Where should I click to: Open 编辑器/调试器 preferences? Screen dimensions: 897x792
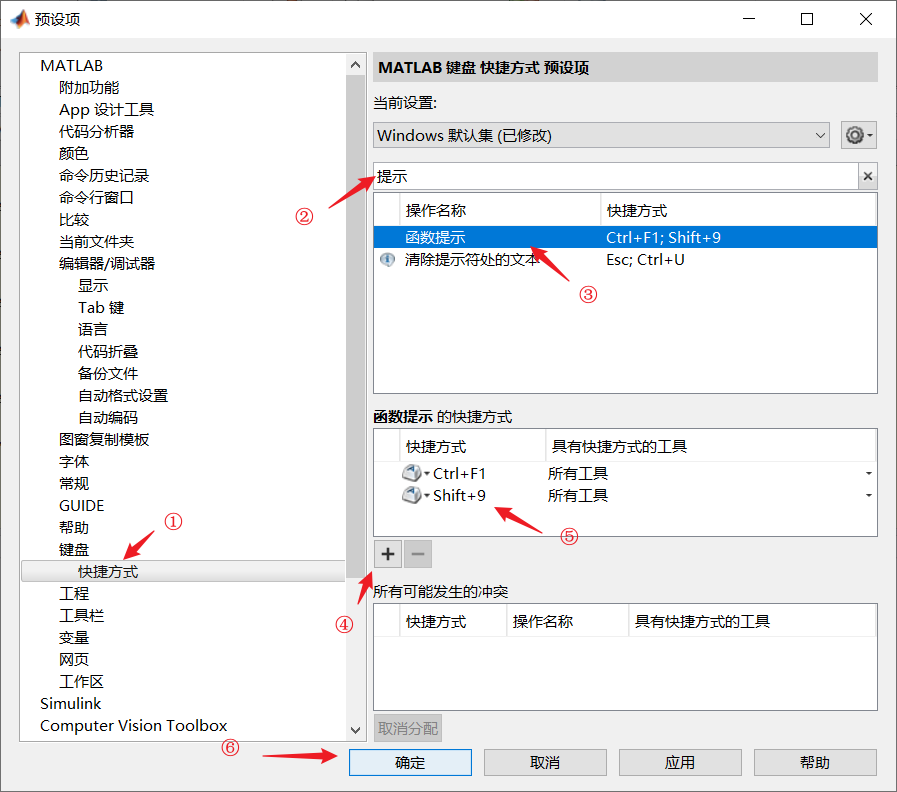coord(107,263)
